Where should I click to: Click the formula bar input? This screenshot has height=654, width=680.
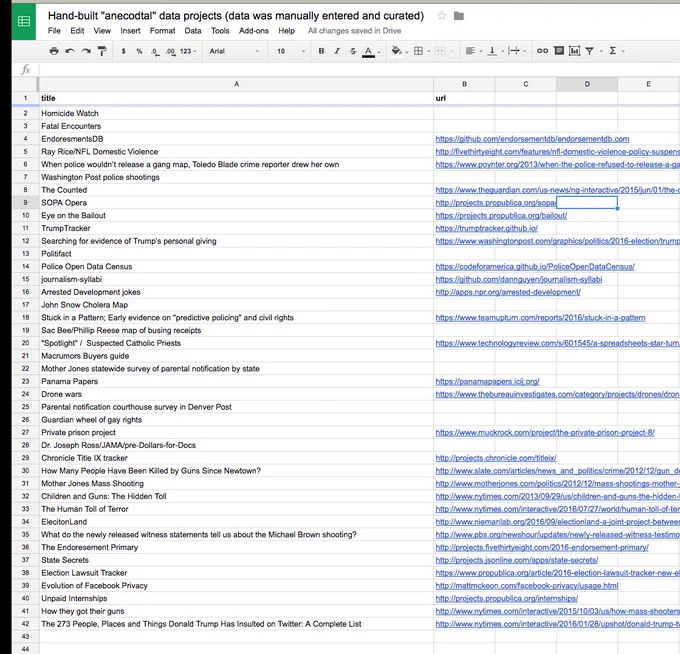(x=359, y=69)
